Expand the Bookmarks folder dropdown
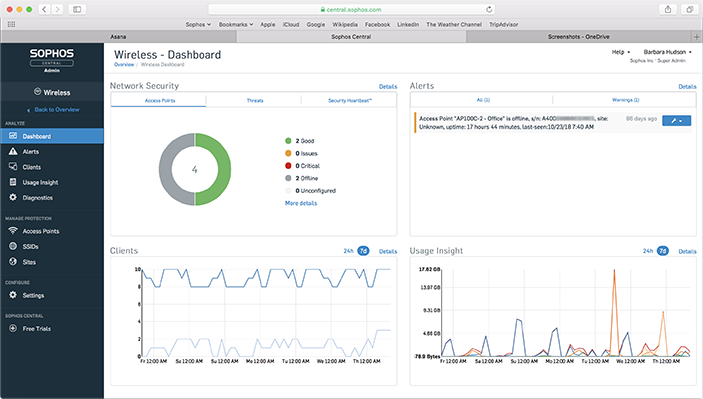Screen dimensions: 703x399 [x=236, y=24]
